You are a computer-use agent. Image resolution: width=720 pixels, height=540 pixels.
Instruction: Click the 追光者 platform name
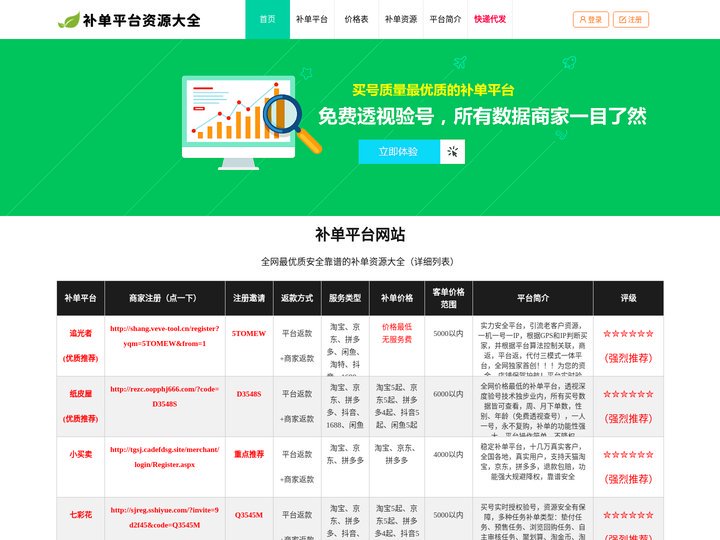tap(81, 333)
